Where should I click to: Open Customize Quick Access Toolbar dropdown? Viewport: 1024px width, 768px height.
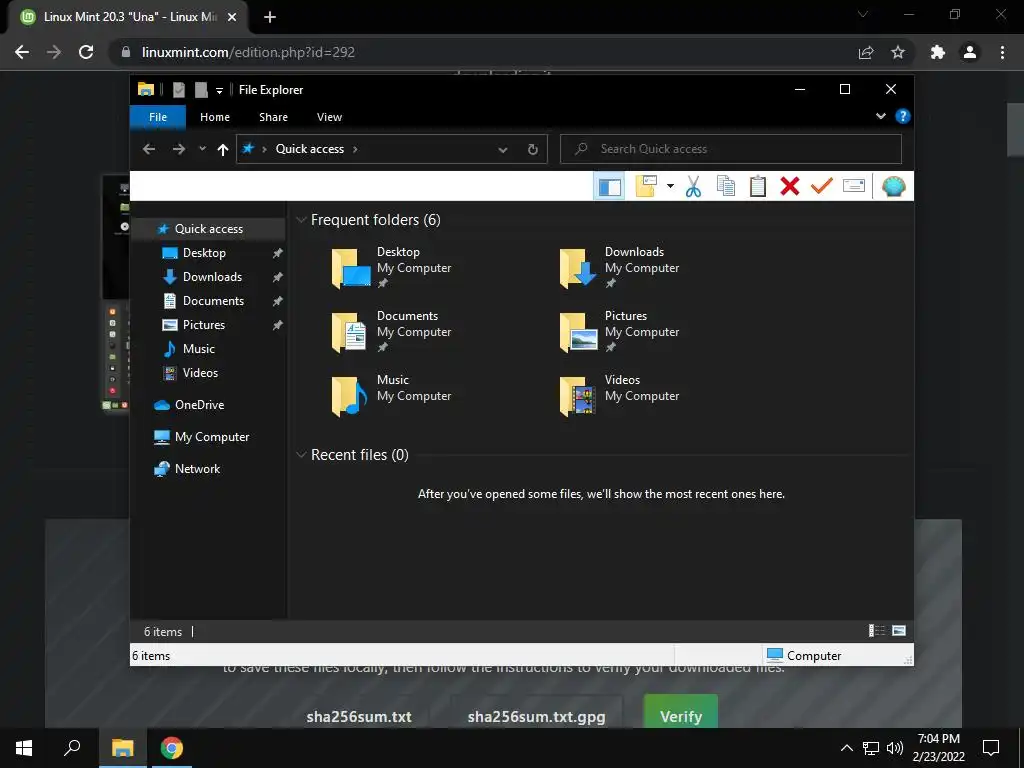(x=219, y=90)
